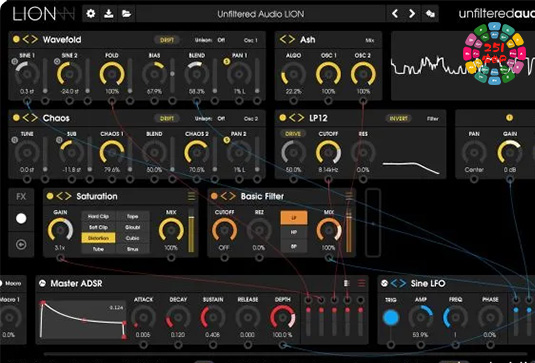Click the randomize dice icon

430,14
